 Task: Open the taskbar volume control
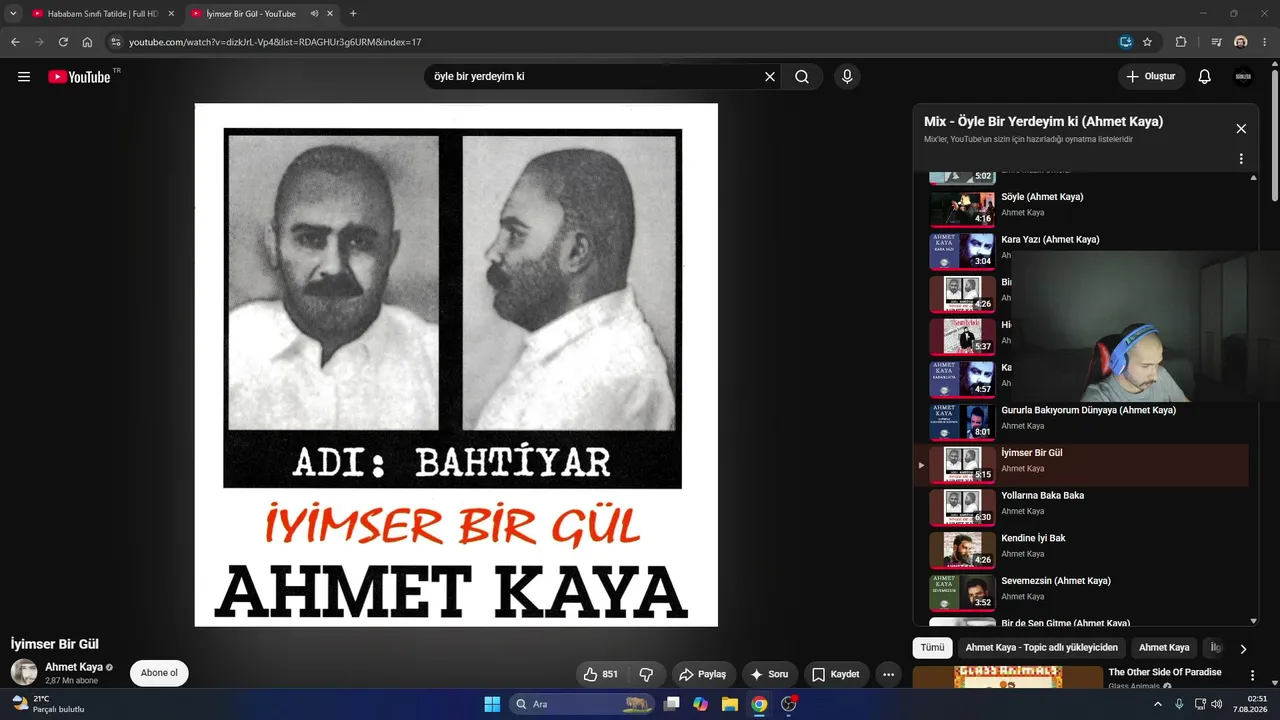[1217, 704]
